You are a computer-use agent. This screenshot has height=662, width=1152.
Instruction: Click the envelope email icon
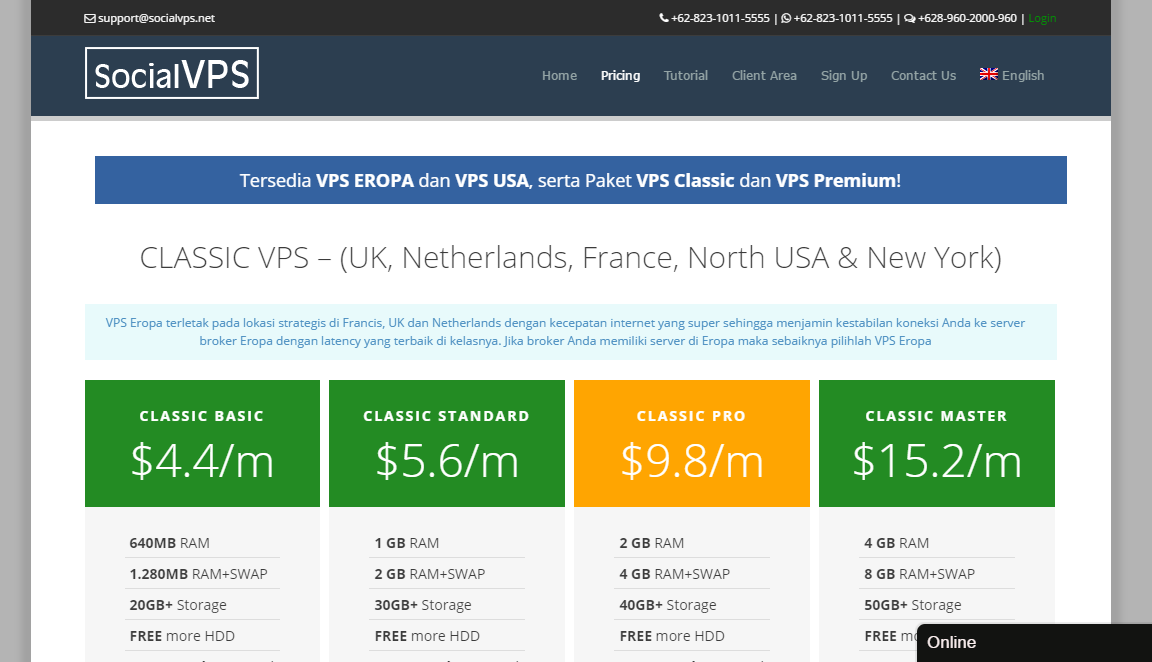pyautogui.click(x=90, y=18)
